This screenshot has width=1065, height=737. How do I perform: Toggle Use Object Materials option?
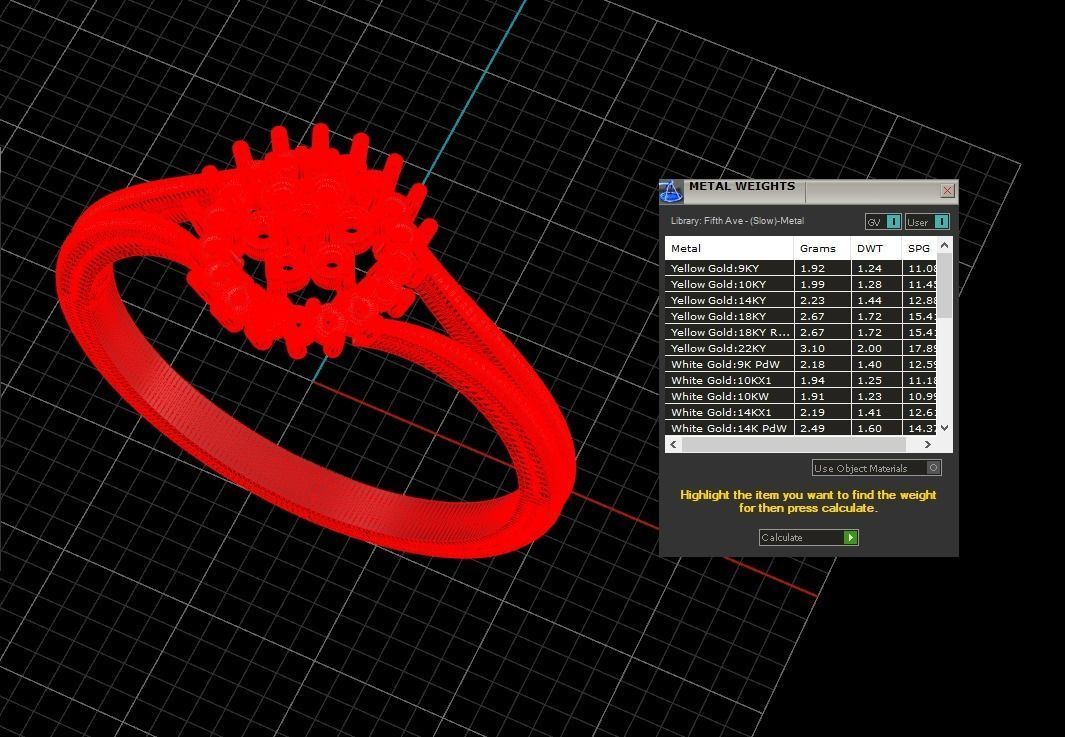click(x=876, y=468)
